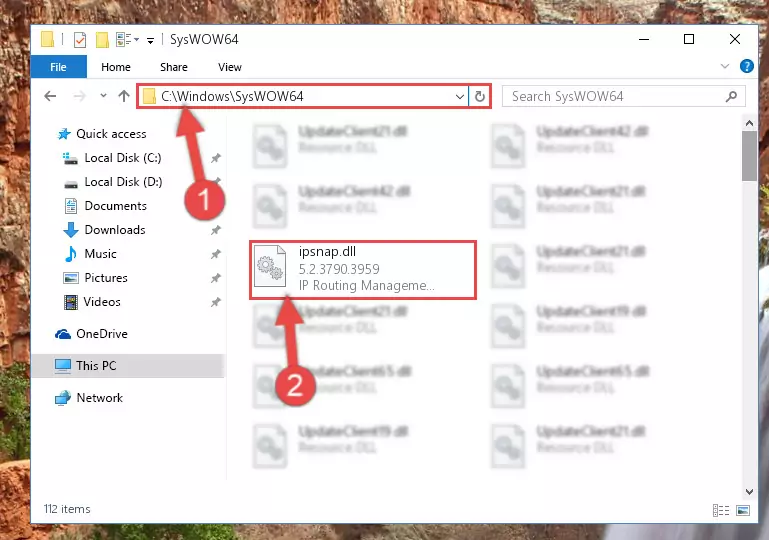Open Music in the navigation pane
Screen dimensions: 769x540
point(100,254)
